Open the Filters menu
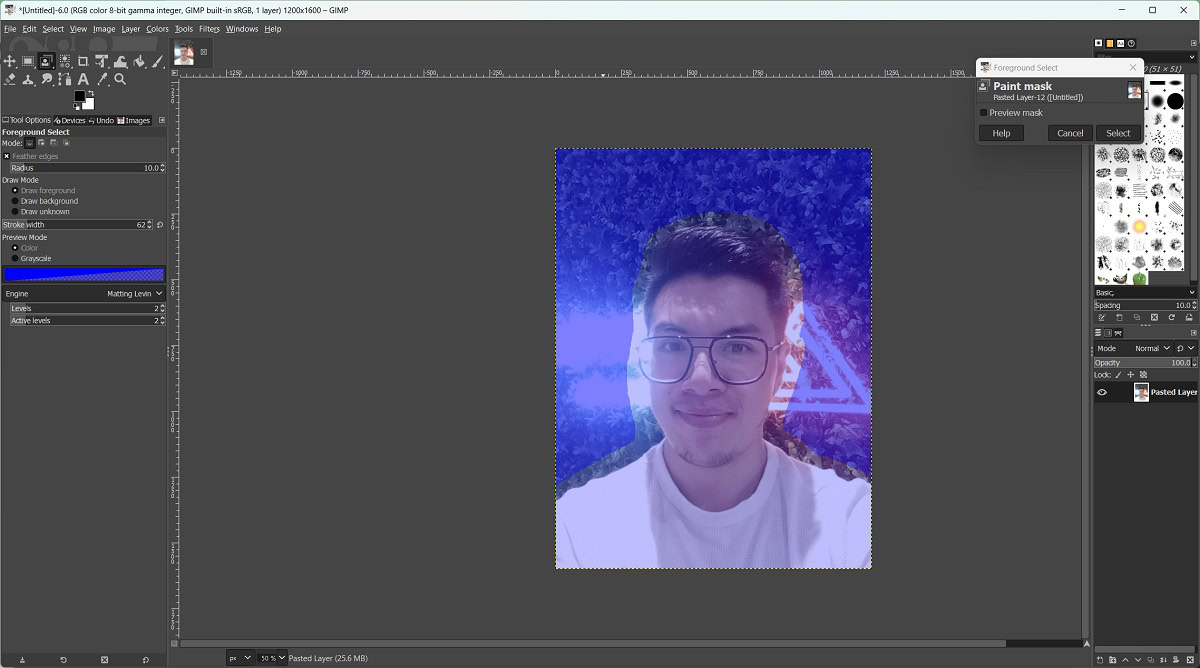 [x=209, y=29]
